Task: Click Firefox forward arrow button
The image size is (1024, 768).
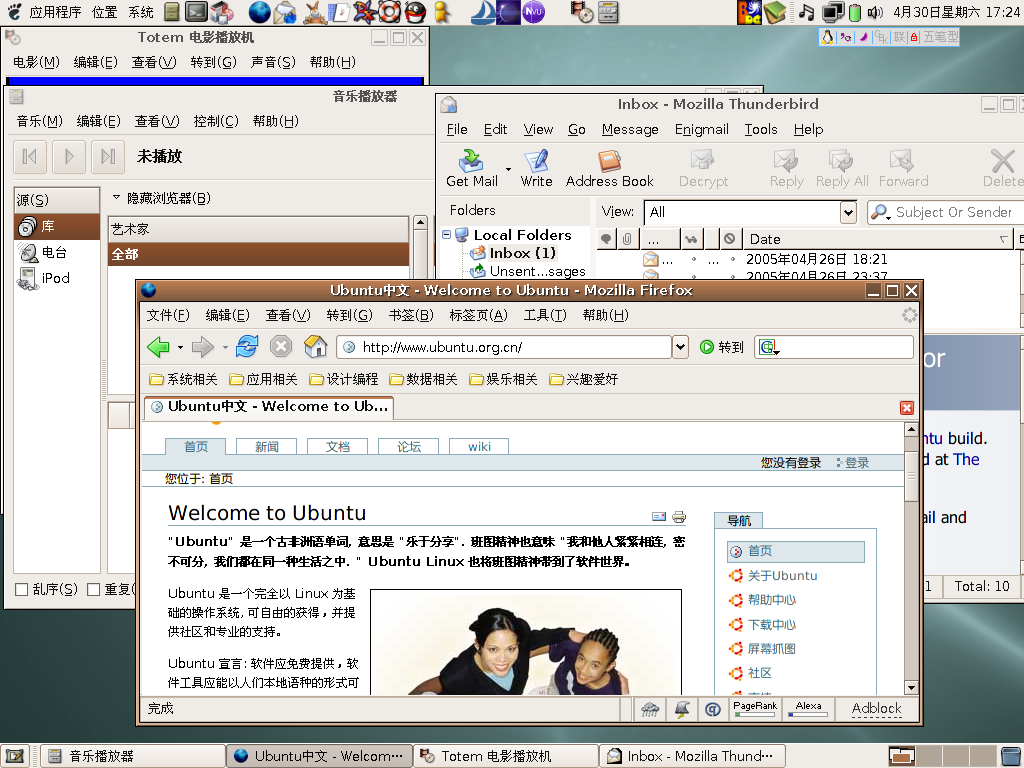Action: pyautogui.click(x=202, y=347)
